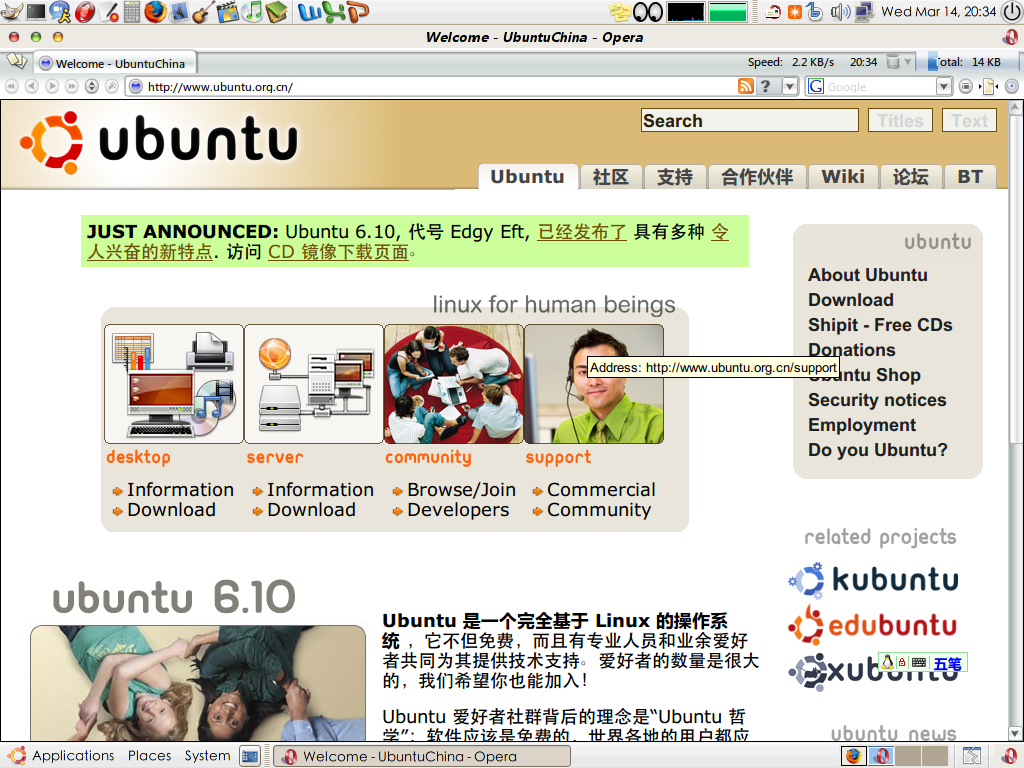The height and width of the screenshot is (768, 1024).
Task: Click the desktop computer thumbnail image
Action: click(x=174, y=384)
